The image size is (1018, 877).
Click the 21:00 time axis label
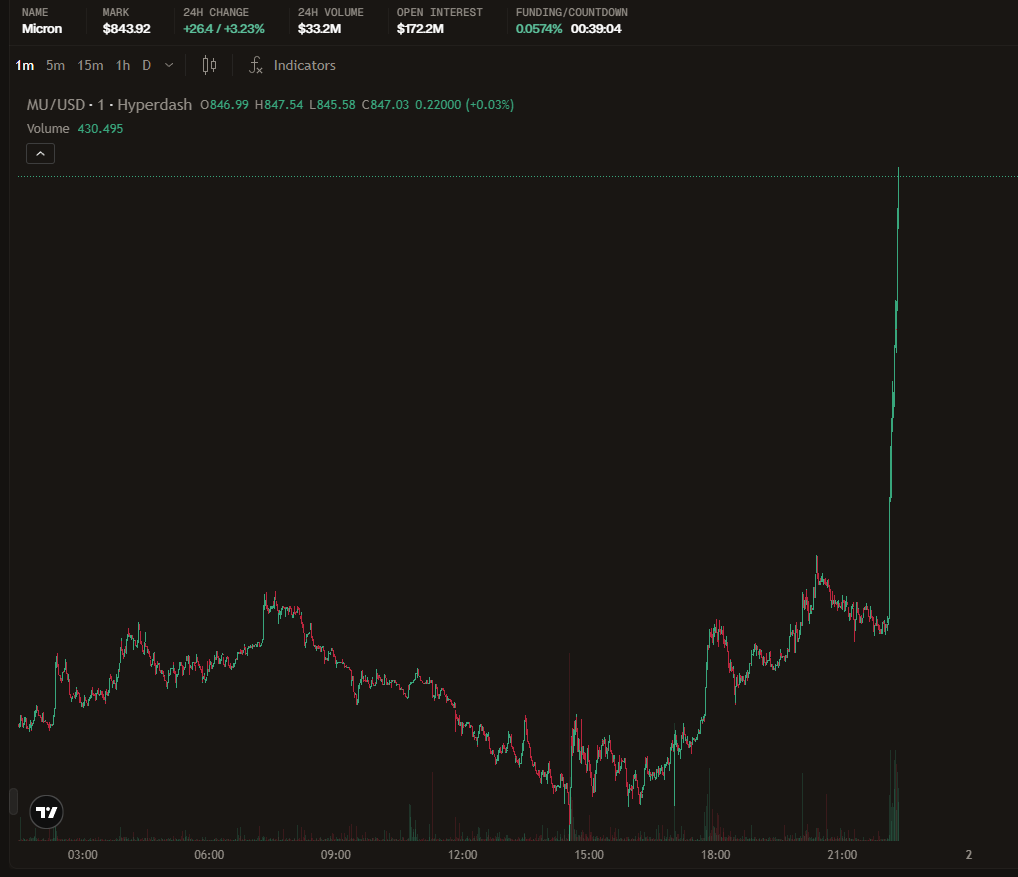842,855
